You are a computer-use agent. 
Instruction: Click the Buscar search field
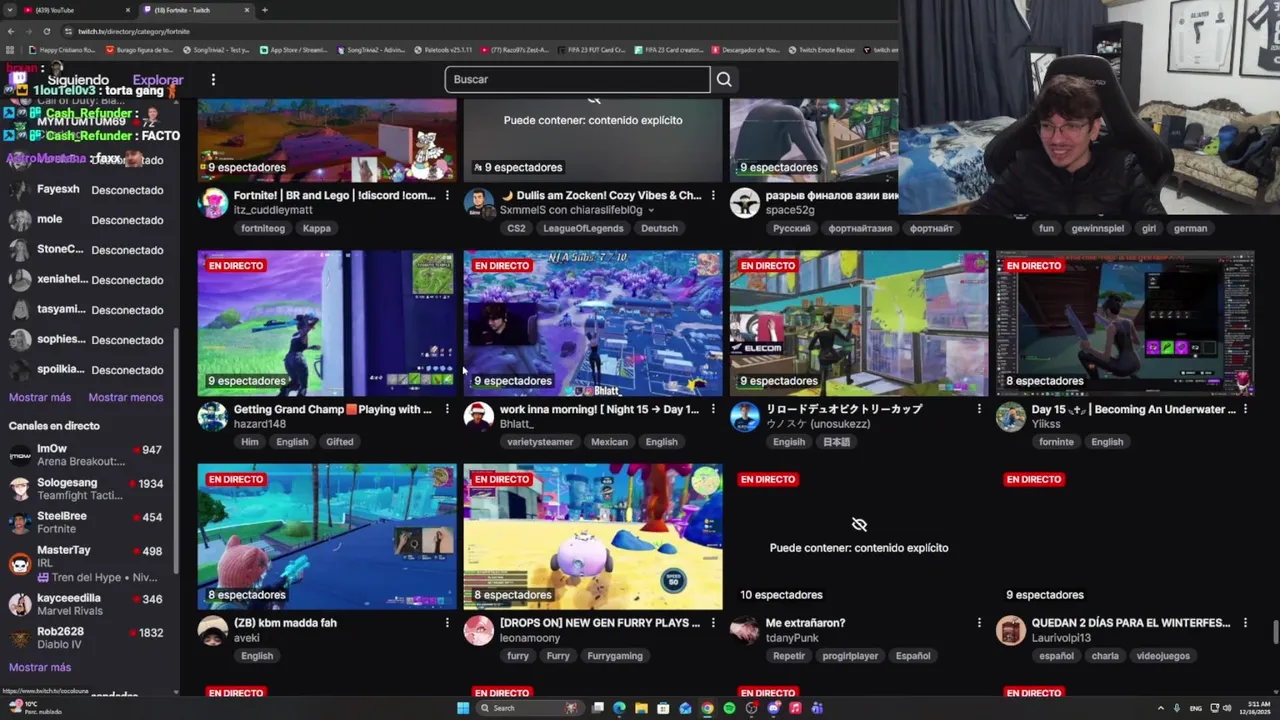coord(577,79)
